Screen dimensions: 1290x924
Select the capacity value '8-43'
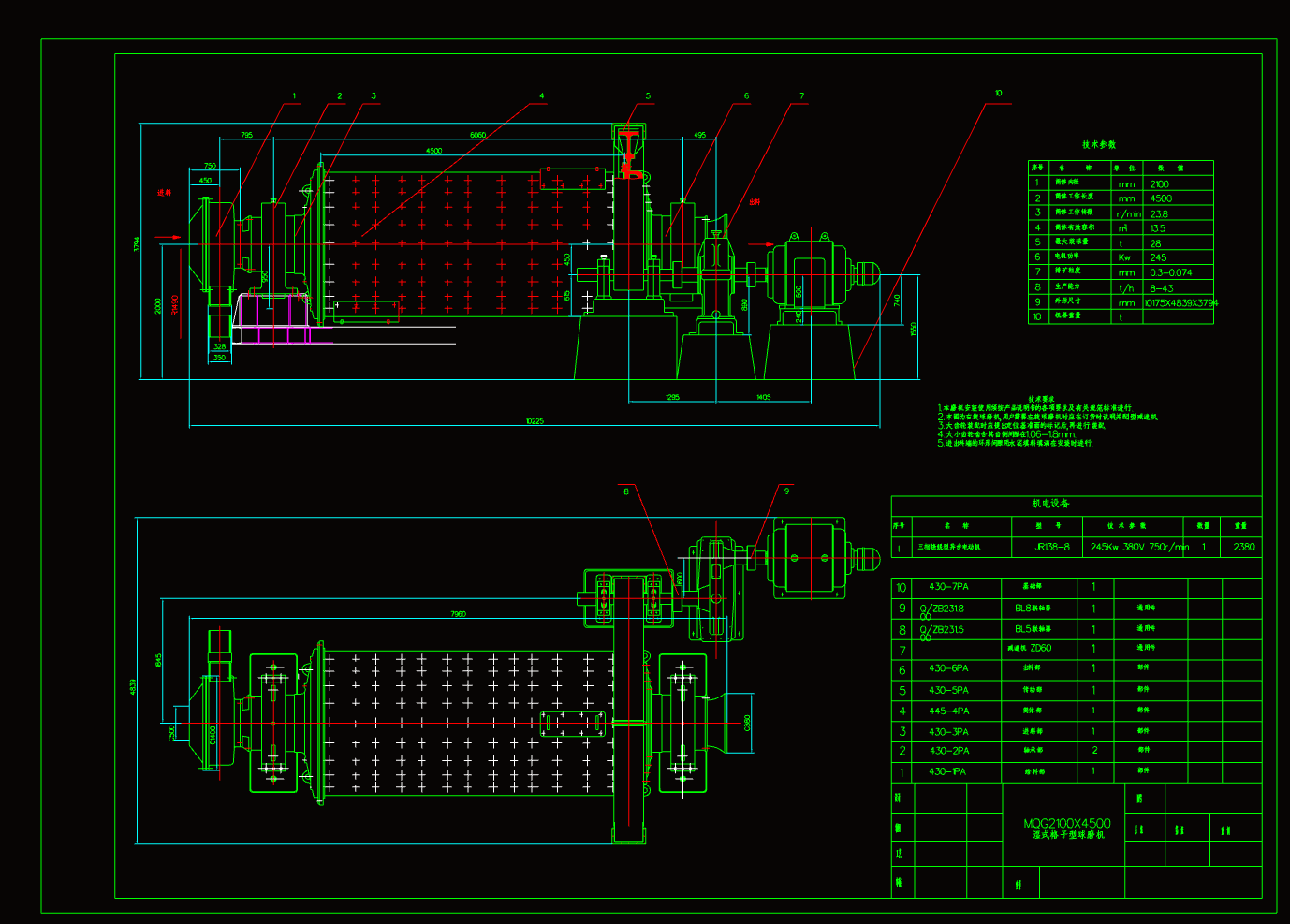click(x=1162, y=288)
